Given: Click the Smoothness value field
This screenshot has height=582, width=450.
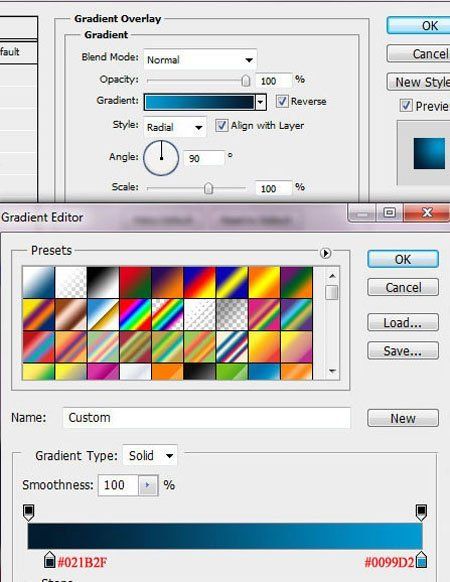Looking at the screenshot, I should [x=118, y=485].
